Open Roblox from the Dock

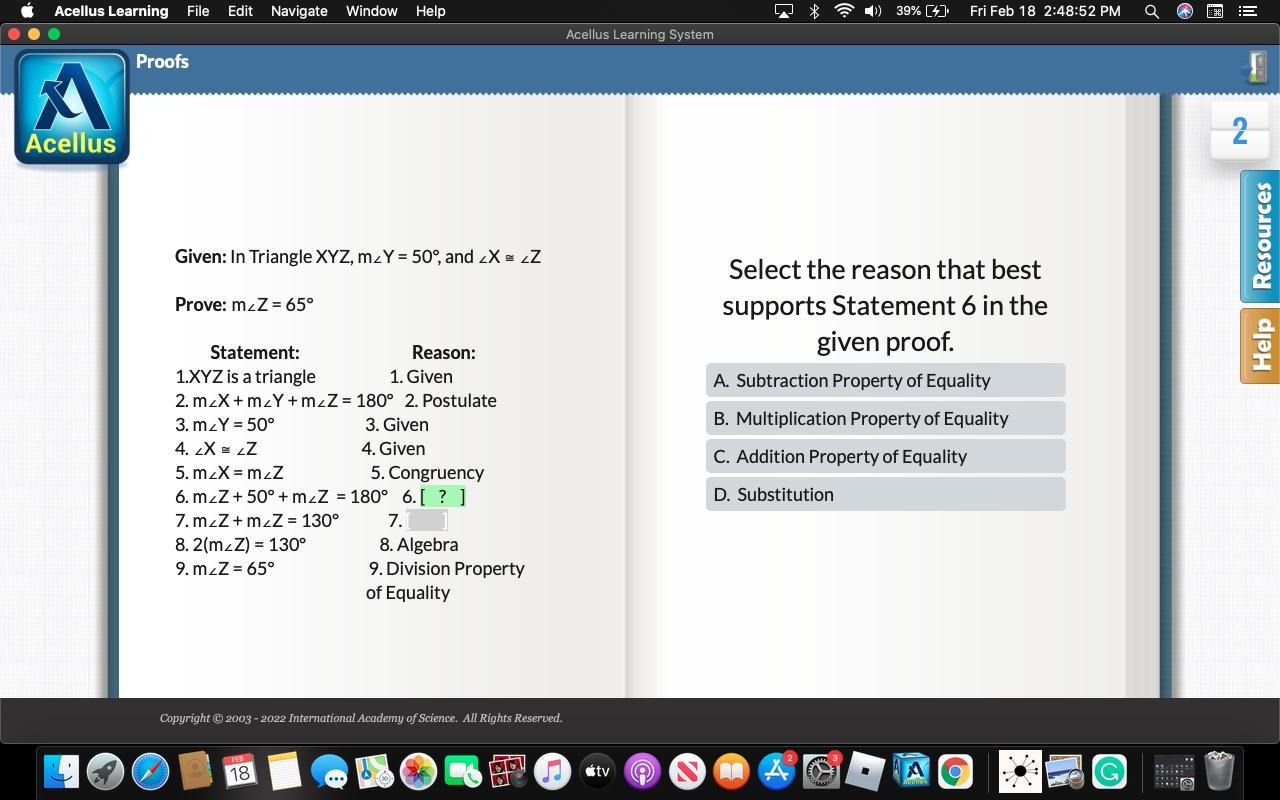pos(865,771)
